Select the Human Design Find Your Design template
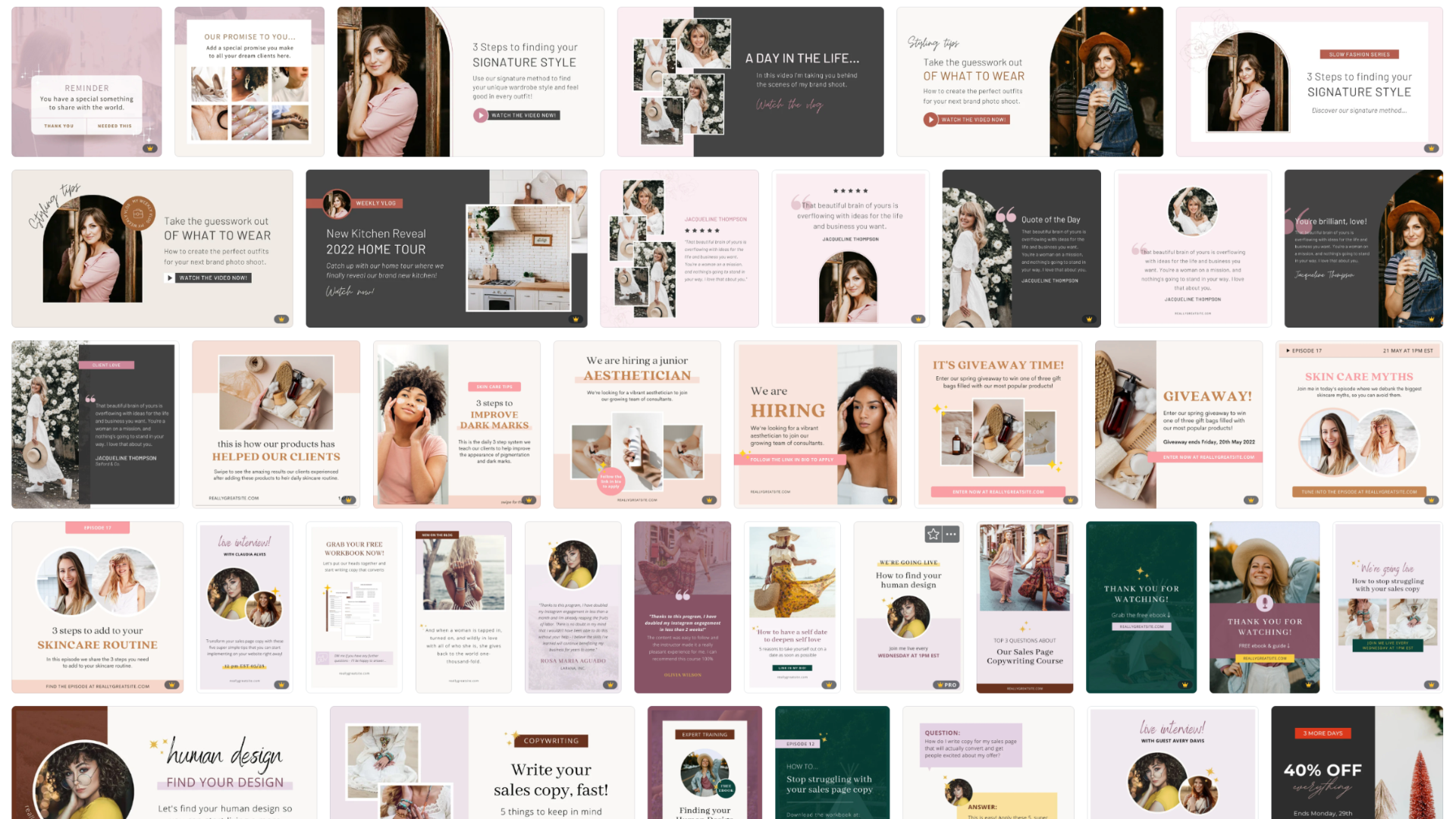This screenshot has width=1456, height=819. (x=164, y=762)
